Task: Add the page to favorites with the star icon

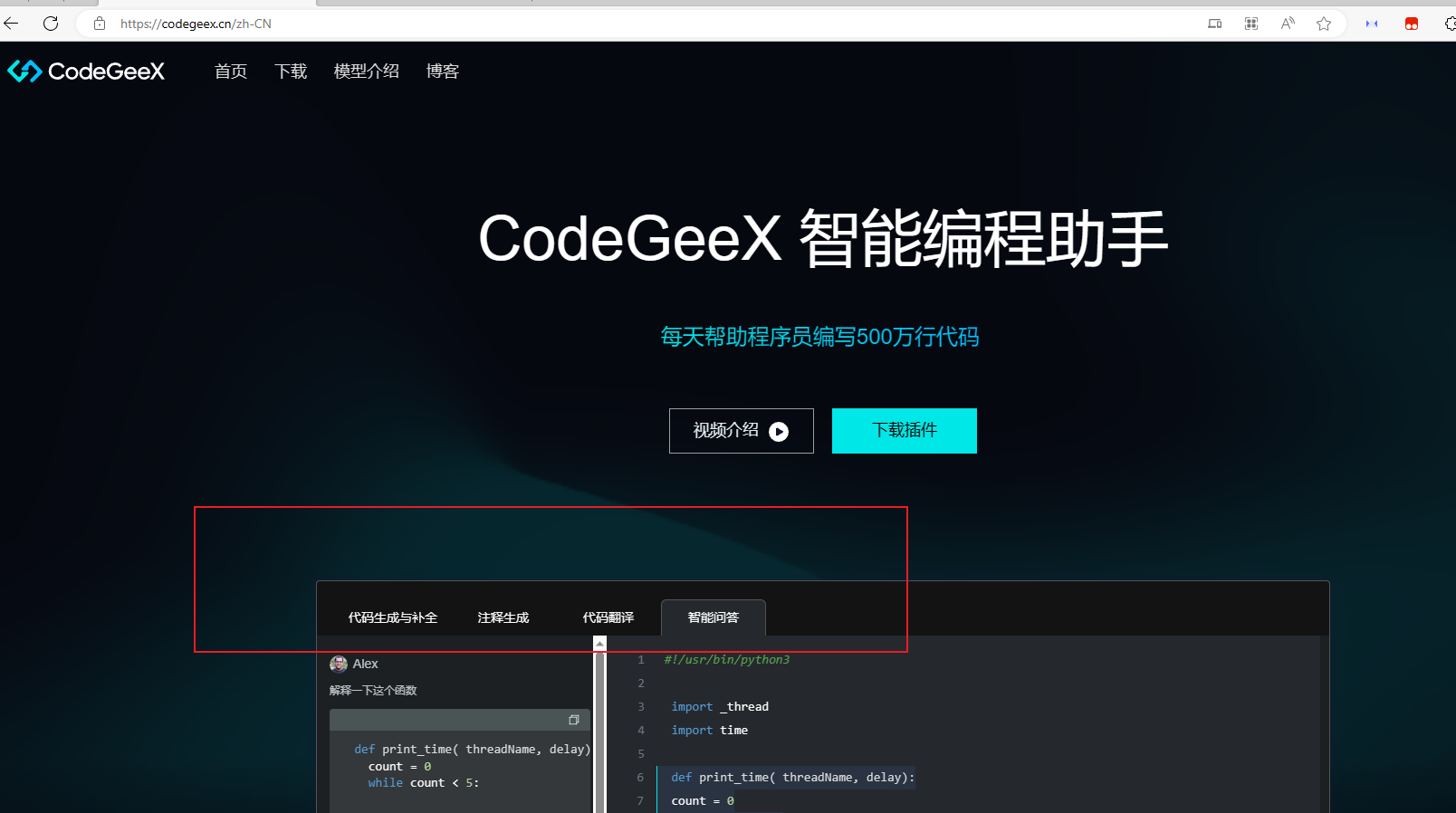Action: pos(1324,24)
